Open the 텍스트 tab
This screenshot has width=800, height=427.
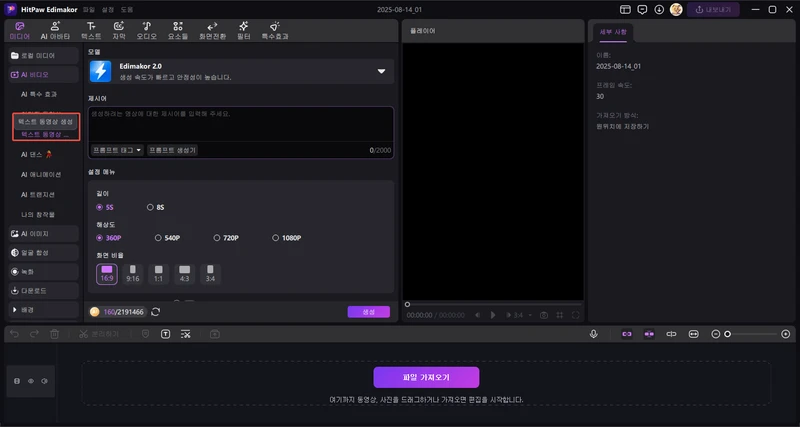tap(91, 31)
